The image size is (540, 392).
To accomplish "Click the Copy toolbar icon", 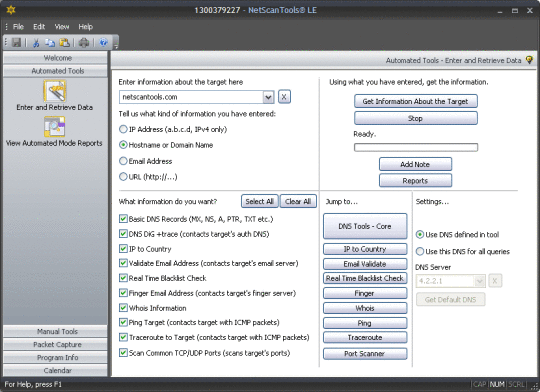I will [50, 42].
